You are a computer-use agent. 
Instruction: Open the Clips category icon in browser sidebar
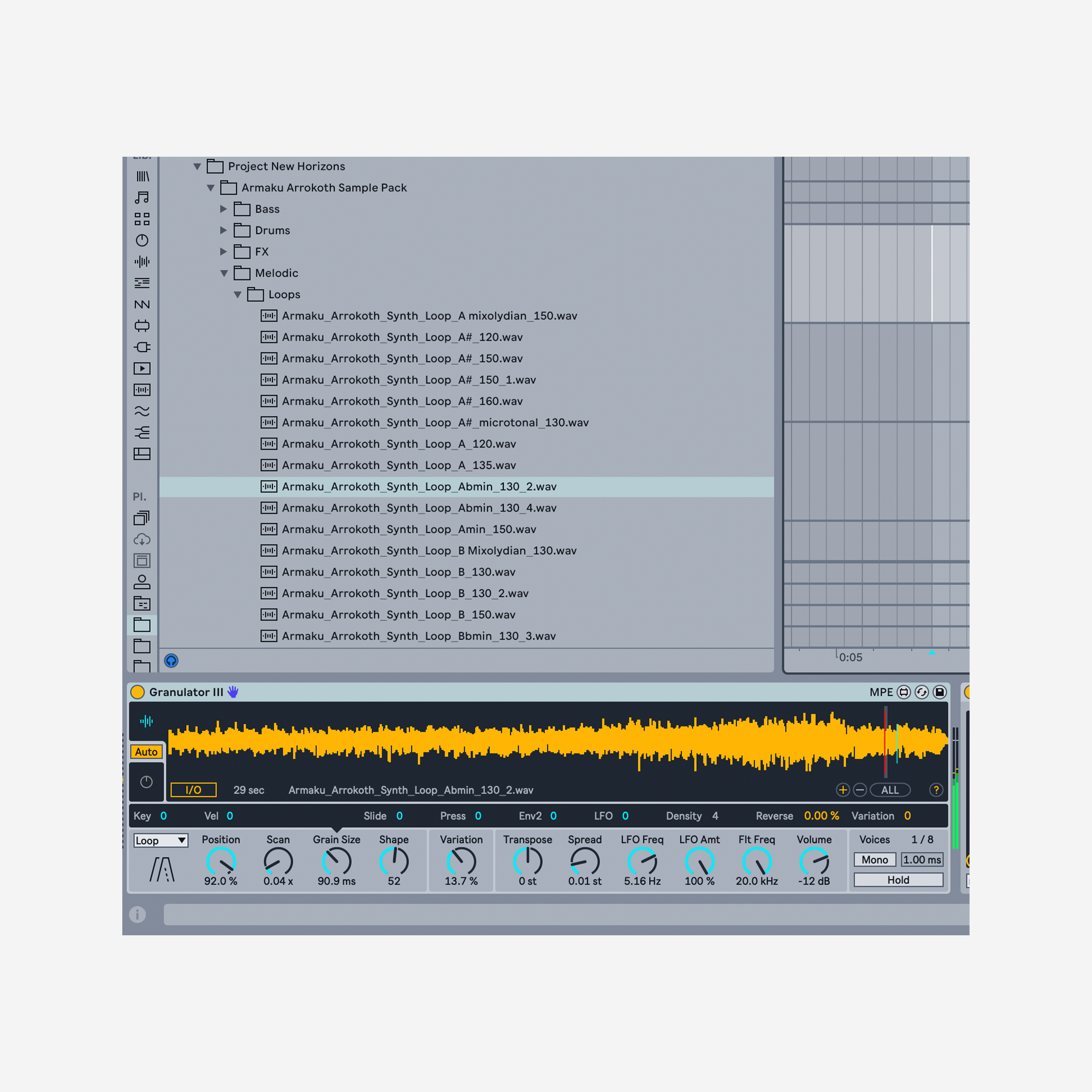click(142, 369)
